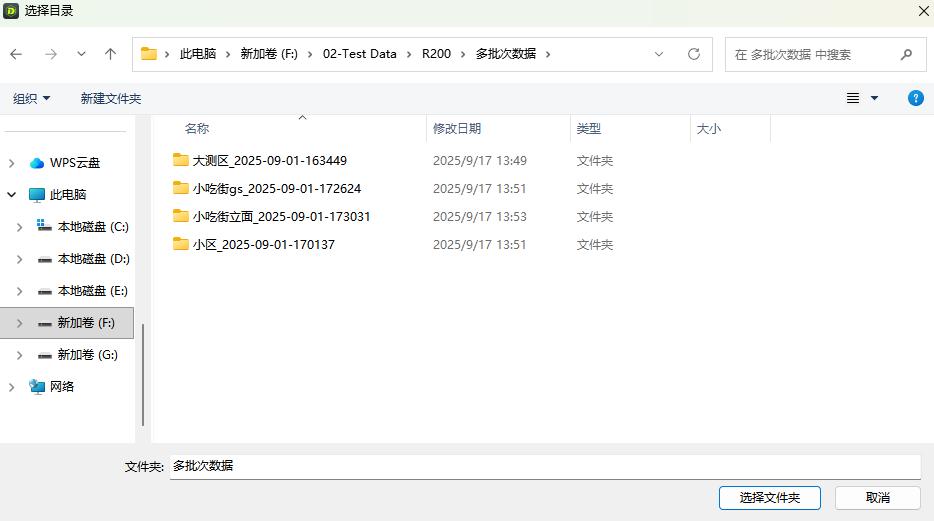Open the address bar history dropdown
934x521 pixels.
point(659,54)
